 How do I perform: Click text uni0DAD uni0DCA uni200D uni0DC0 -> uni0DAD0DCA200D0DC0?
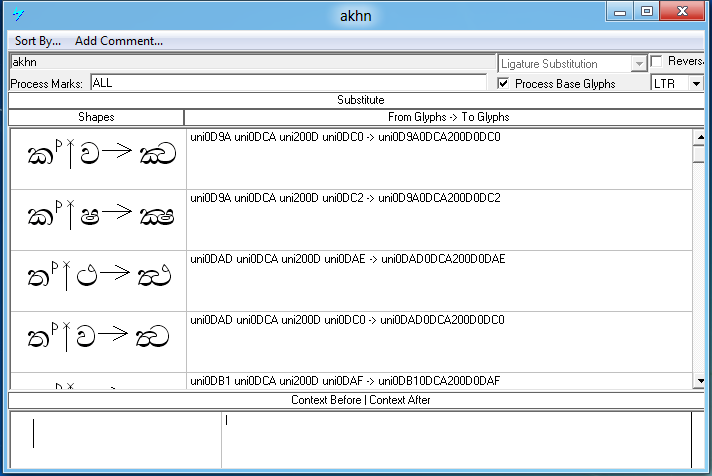coord(347,320)
